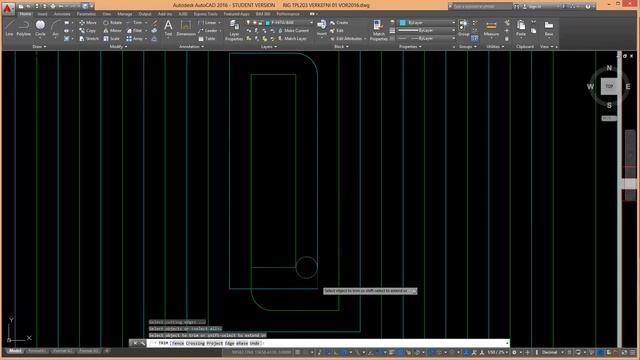The image size is (640, 360).
Task: Expand the Utilities panel
Action: pos(495,47)
